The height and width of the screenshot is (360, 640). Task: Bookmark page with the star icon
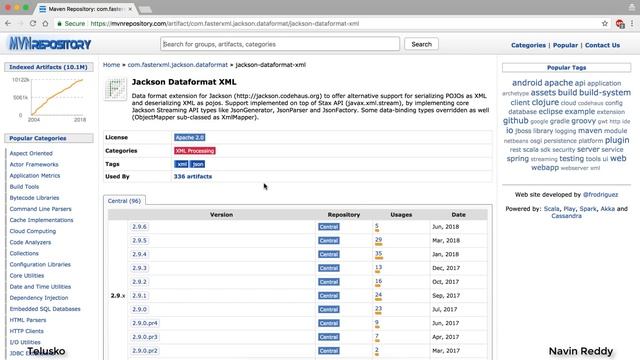(x=604, y=24)
